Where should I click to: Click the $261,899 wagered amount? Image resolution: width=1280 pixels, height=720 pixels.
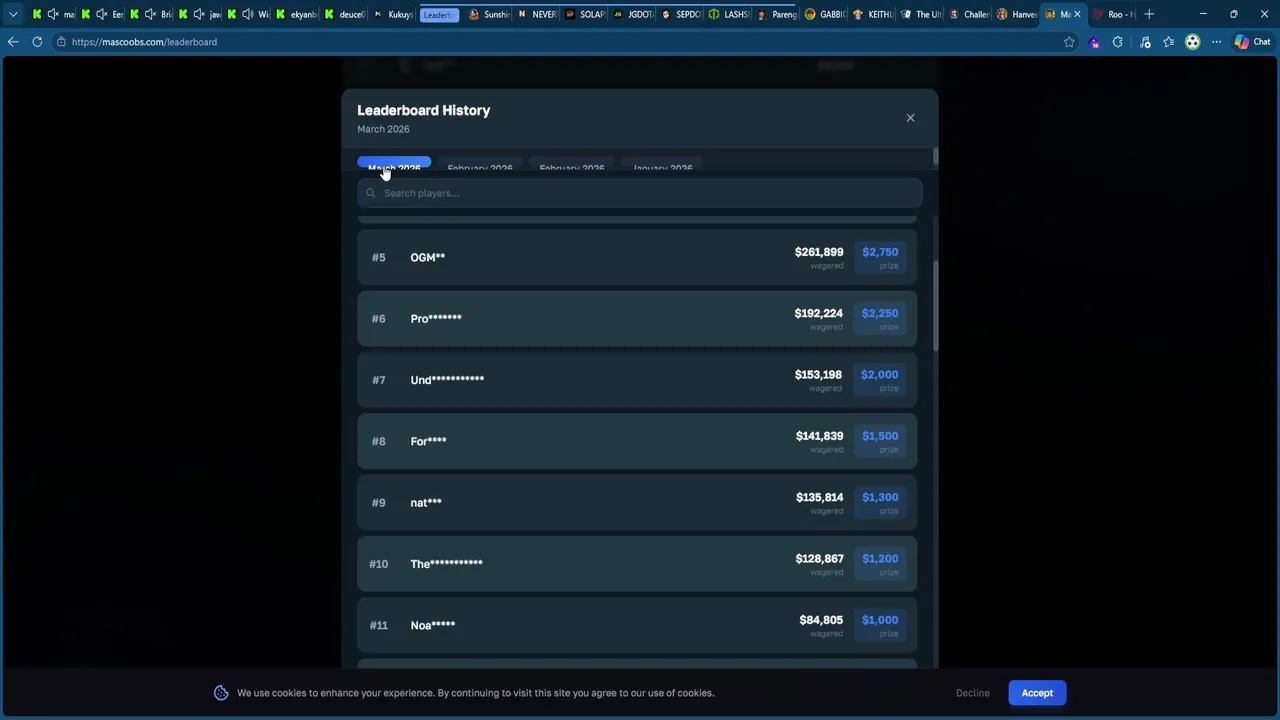pos(819,252)
